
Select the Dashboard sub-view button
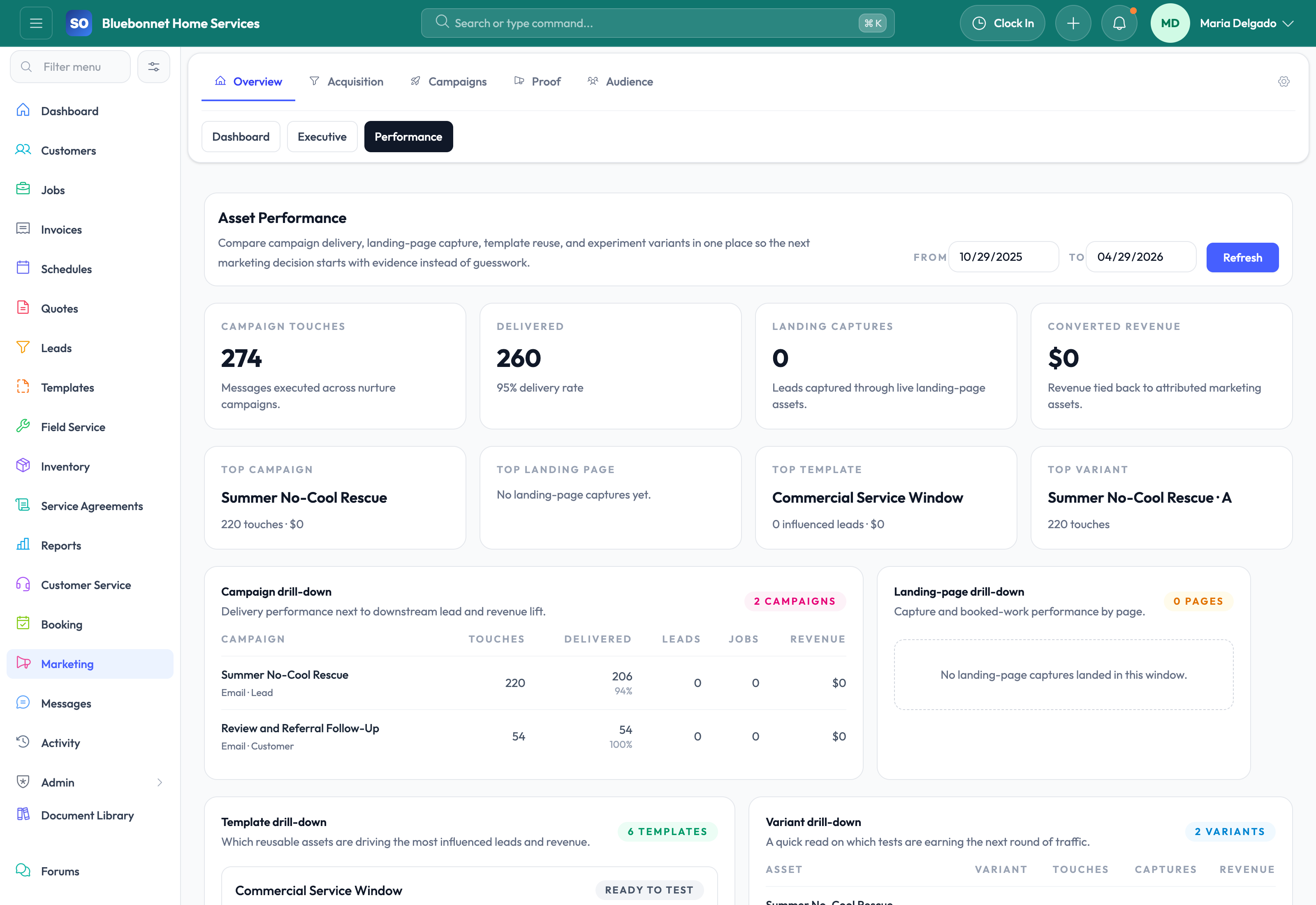tap(241, 137)
